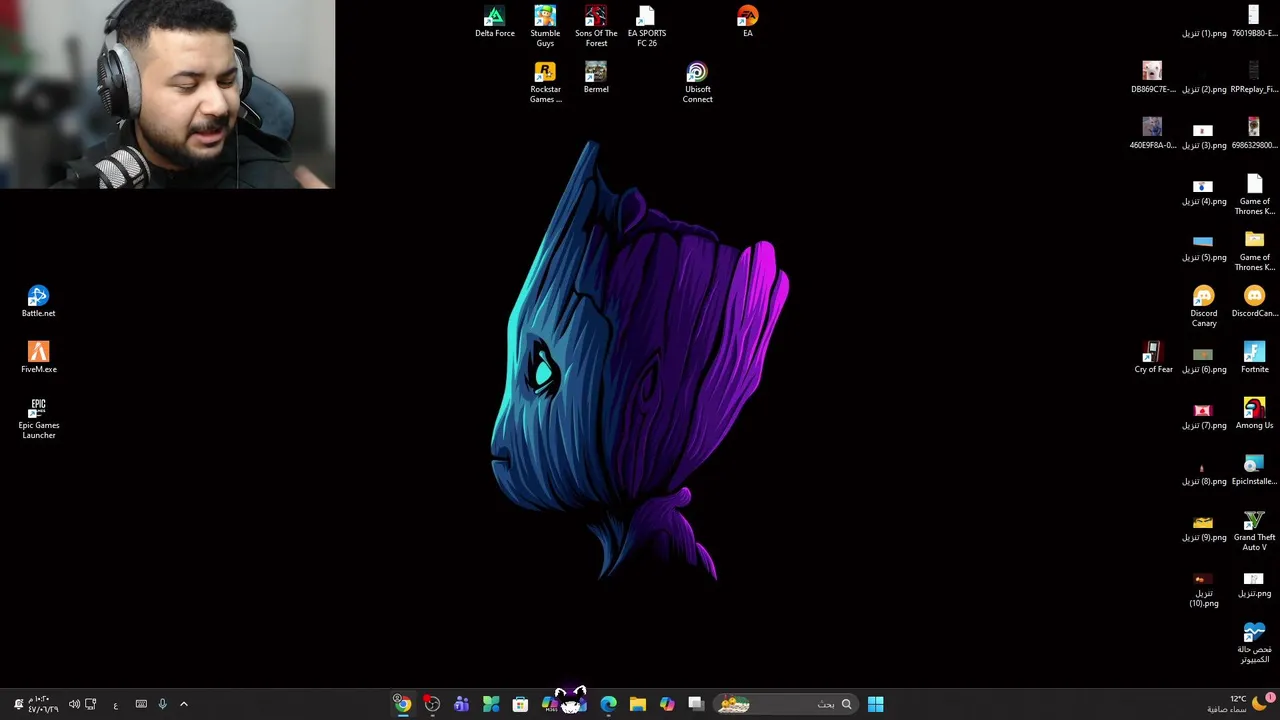Open the microphone tray icon

tap(162, 704)
